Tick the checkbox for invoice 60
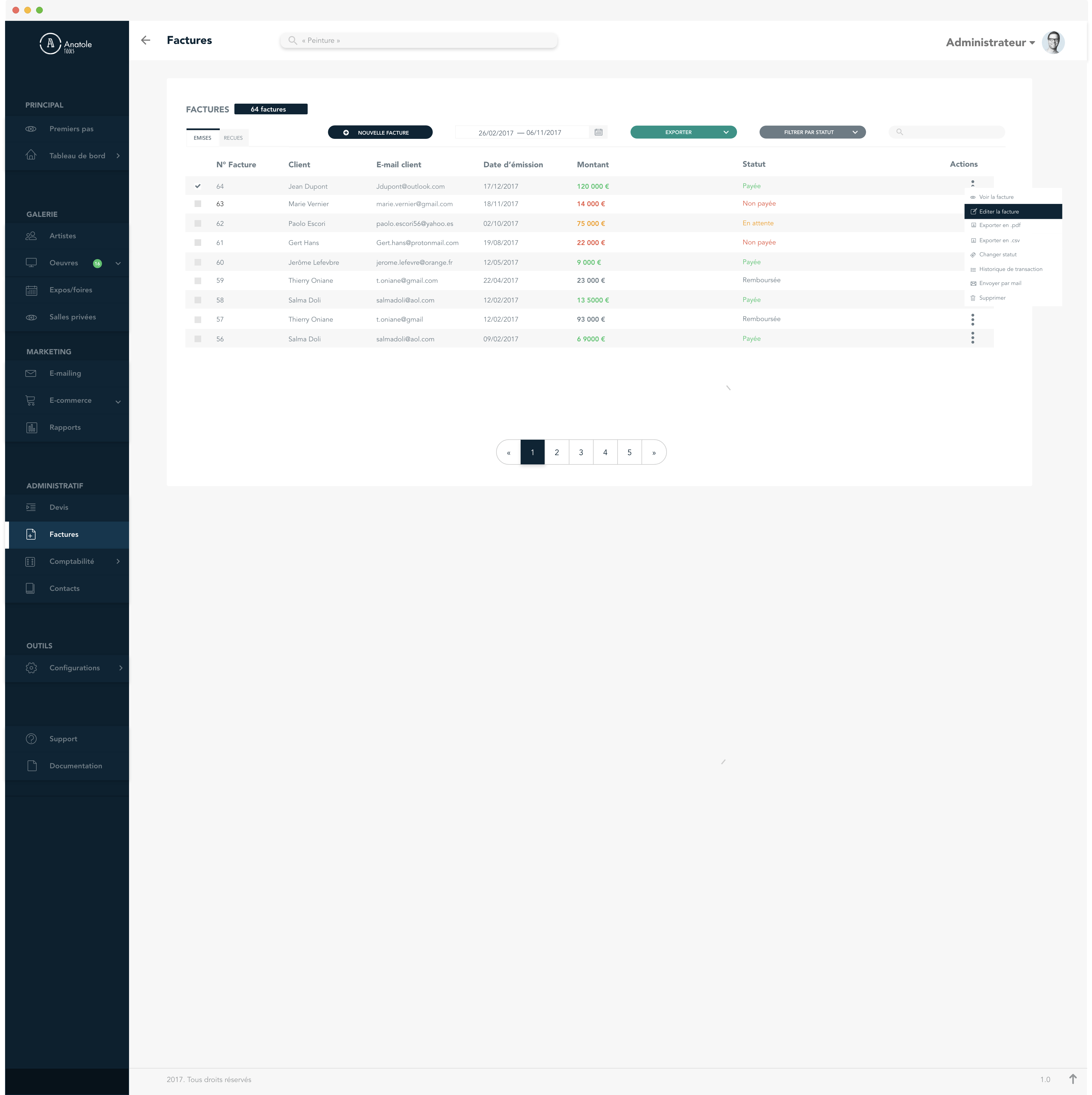1092x1095 pixels. [x=198, y=262]
